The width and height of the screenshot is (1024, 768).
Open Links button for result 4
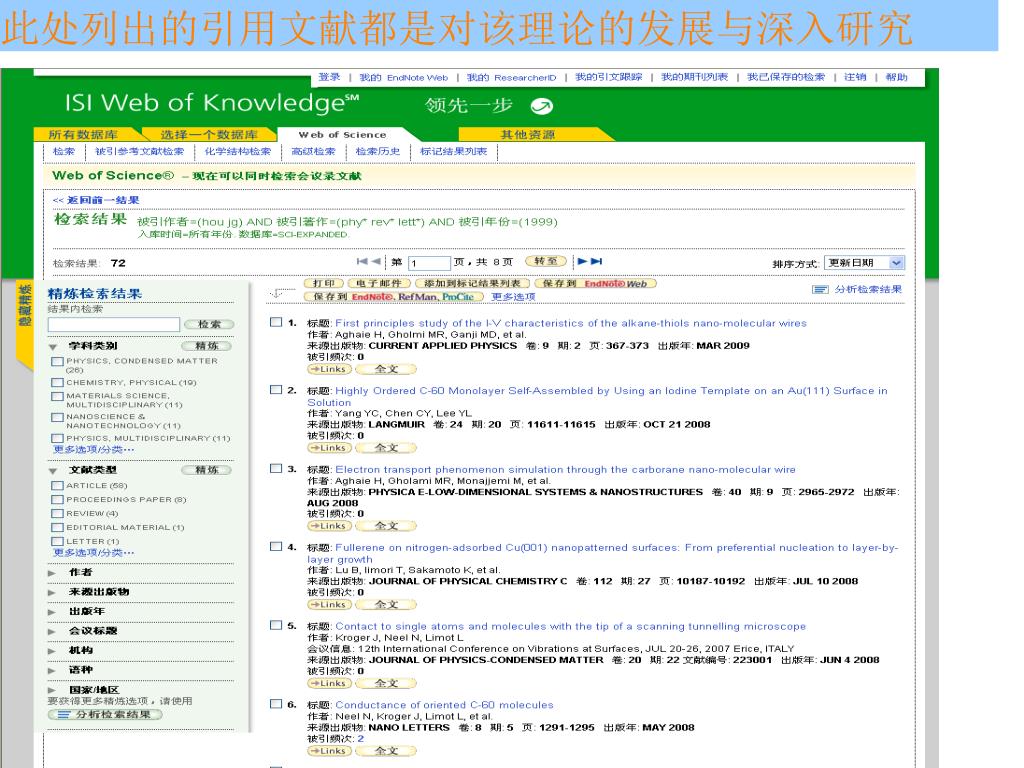(329, 605)
